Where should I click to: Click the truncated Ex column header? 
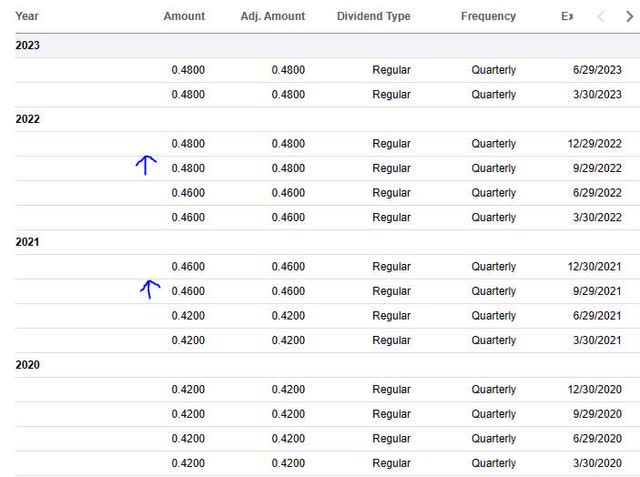(567, 16)
